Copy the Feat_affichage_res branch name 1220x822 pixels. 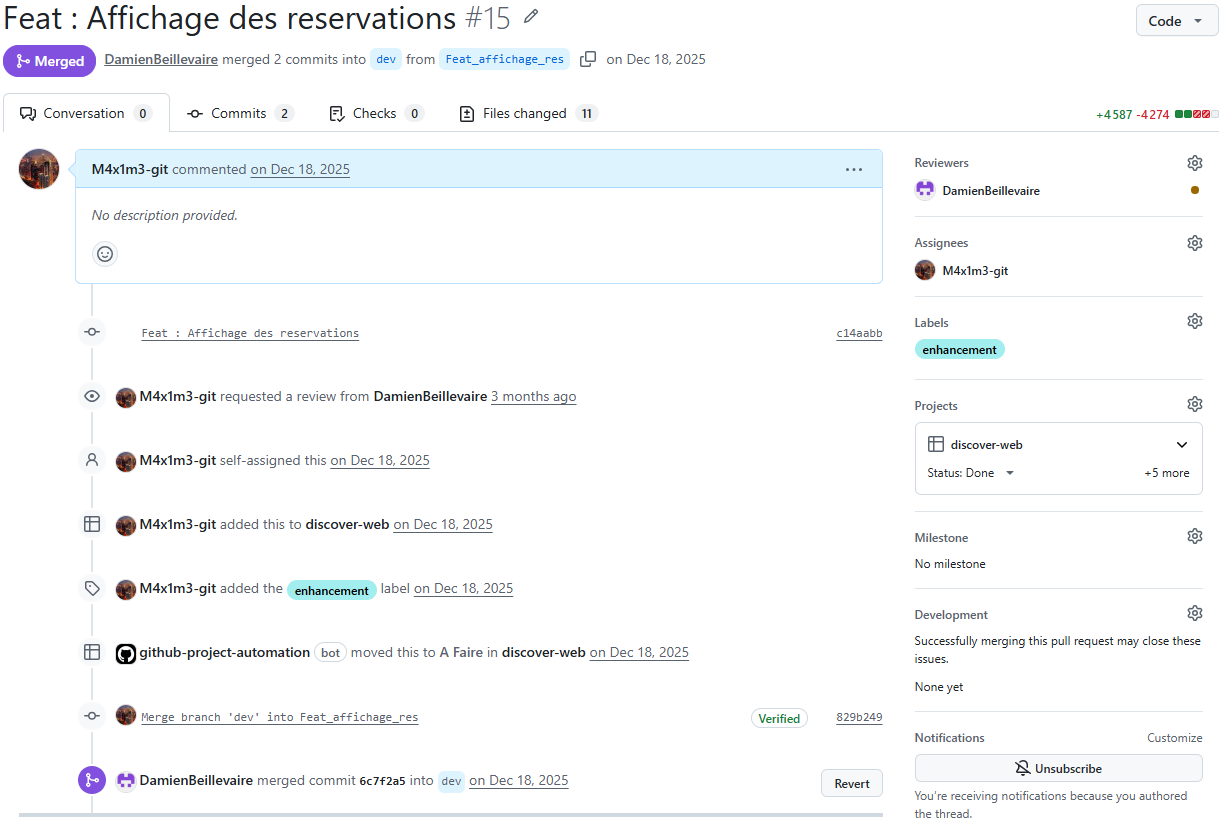click(587, 59)
